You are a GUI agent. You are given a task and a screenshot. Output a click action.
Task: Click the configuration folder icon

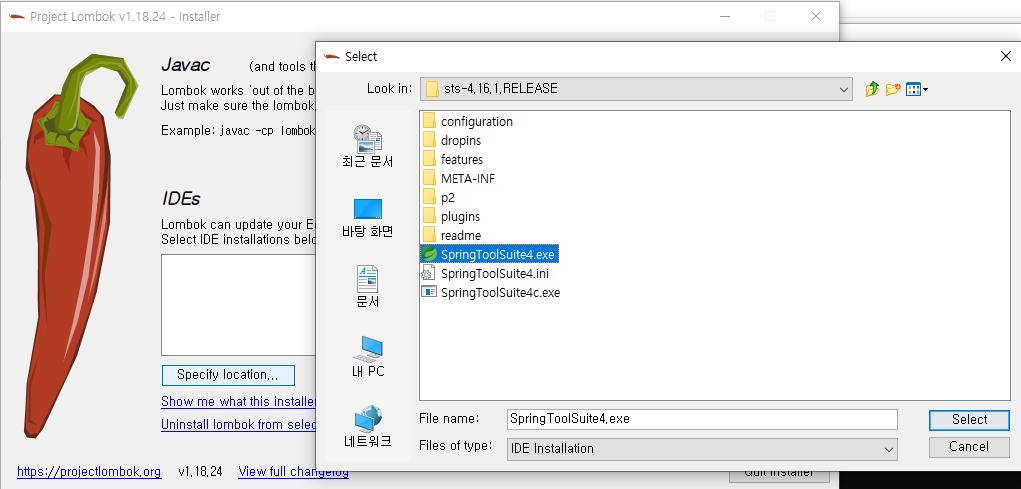pos(429,121)
